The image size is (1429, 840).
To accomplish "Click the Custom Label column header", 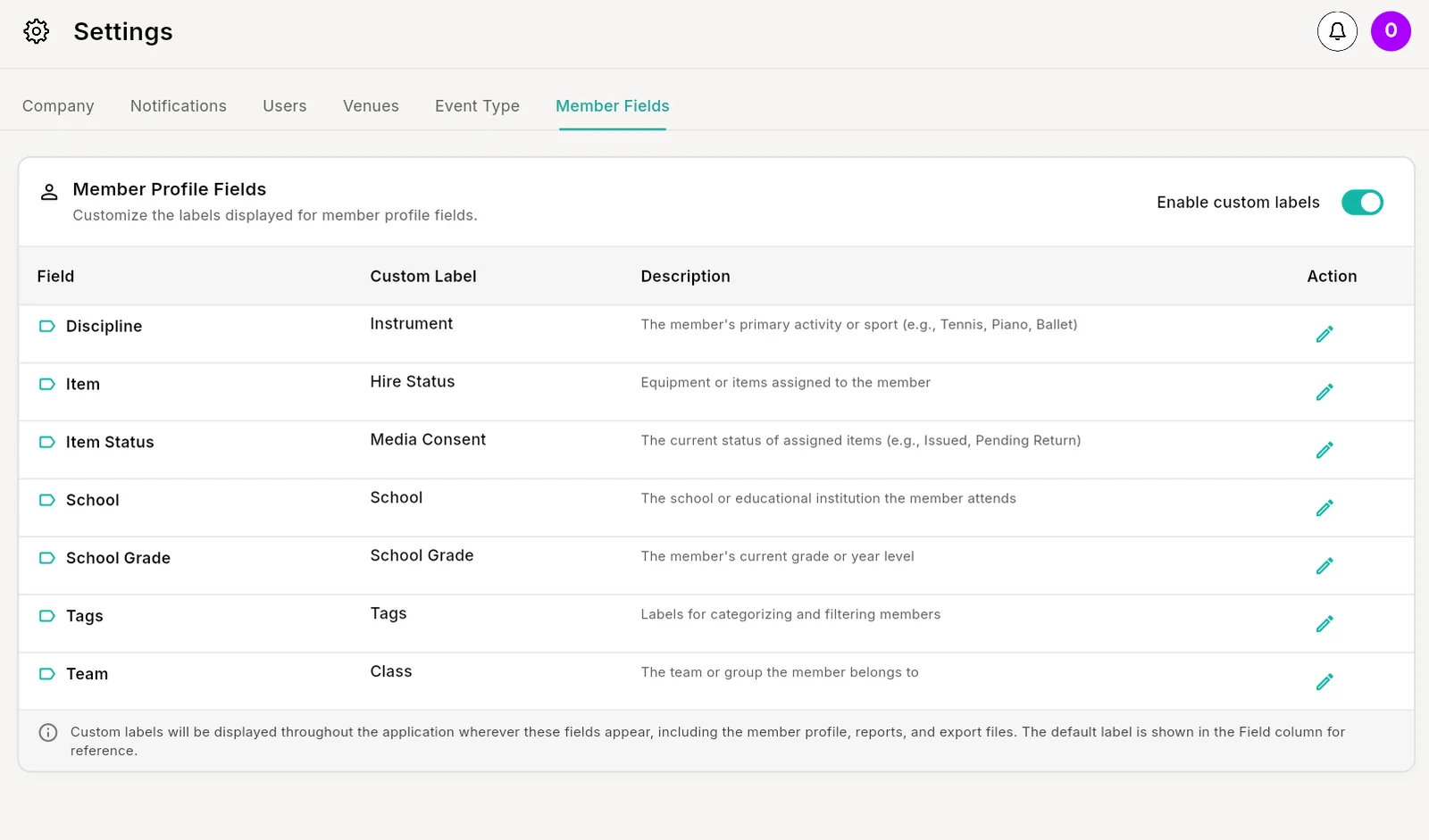I will (x=423, y=277).
